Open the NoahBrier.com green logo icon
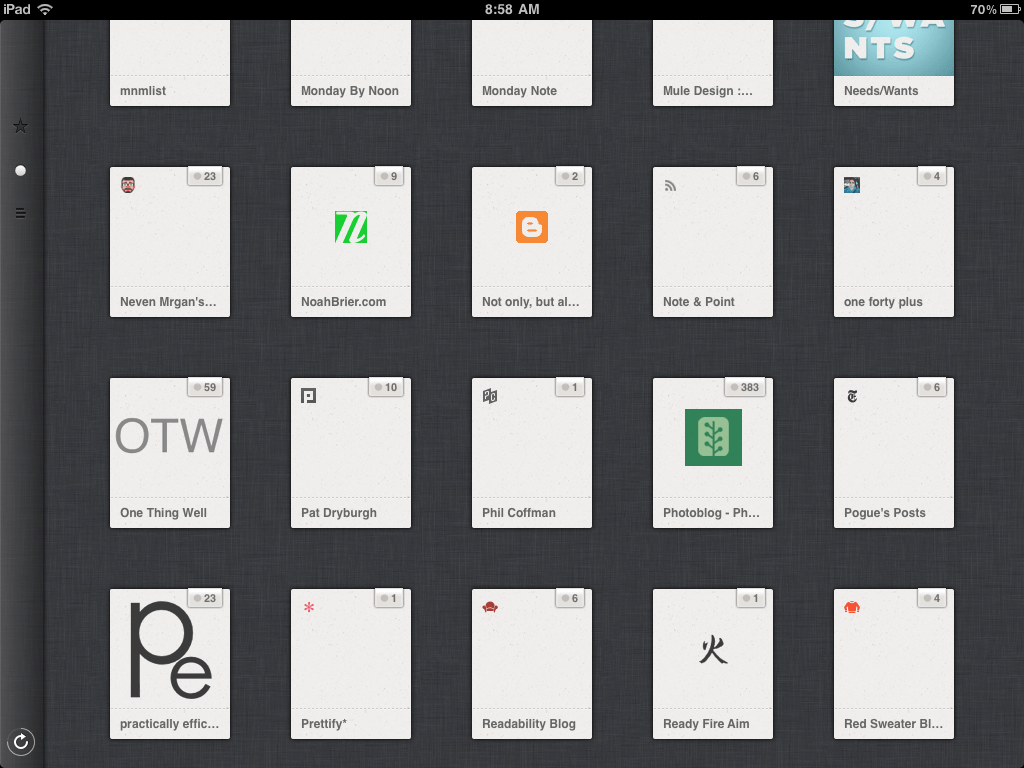Screen dimensions: 1024x768 click(x=350, y=227)
